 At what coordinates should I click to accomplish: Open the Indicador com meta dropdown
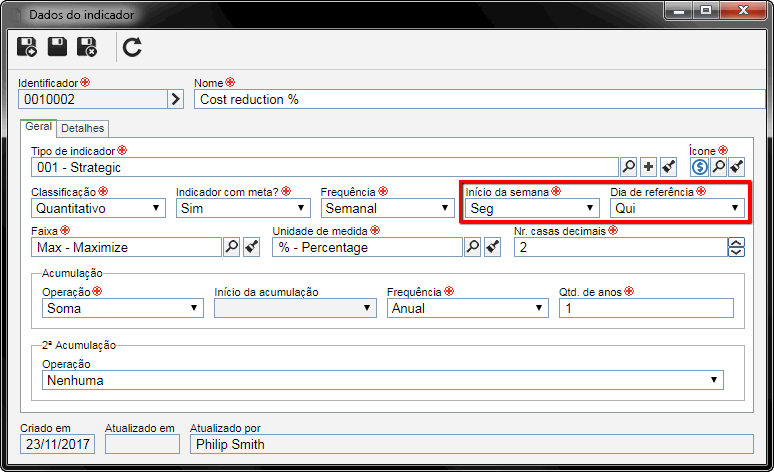coord(243,208)
